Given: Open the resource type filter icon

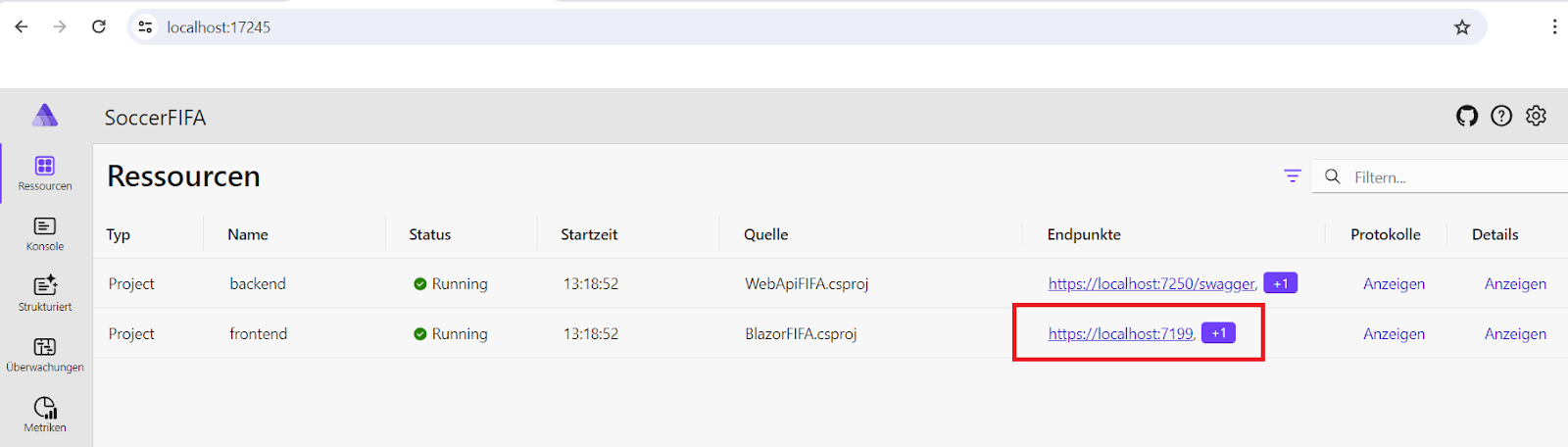Looking at the screenshot, I should tap(1293, 176).
